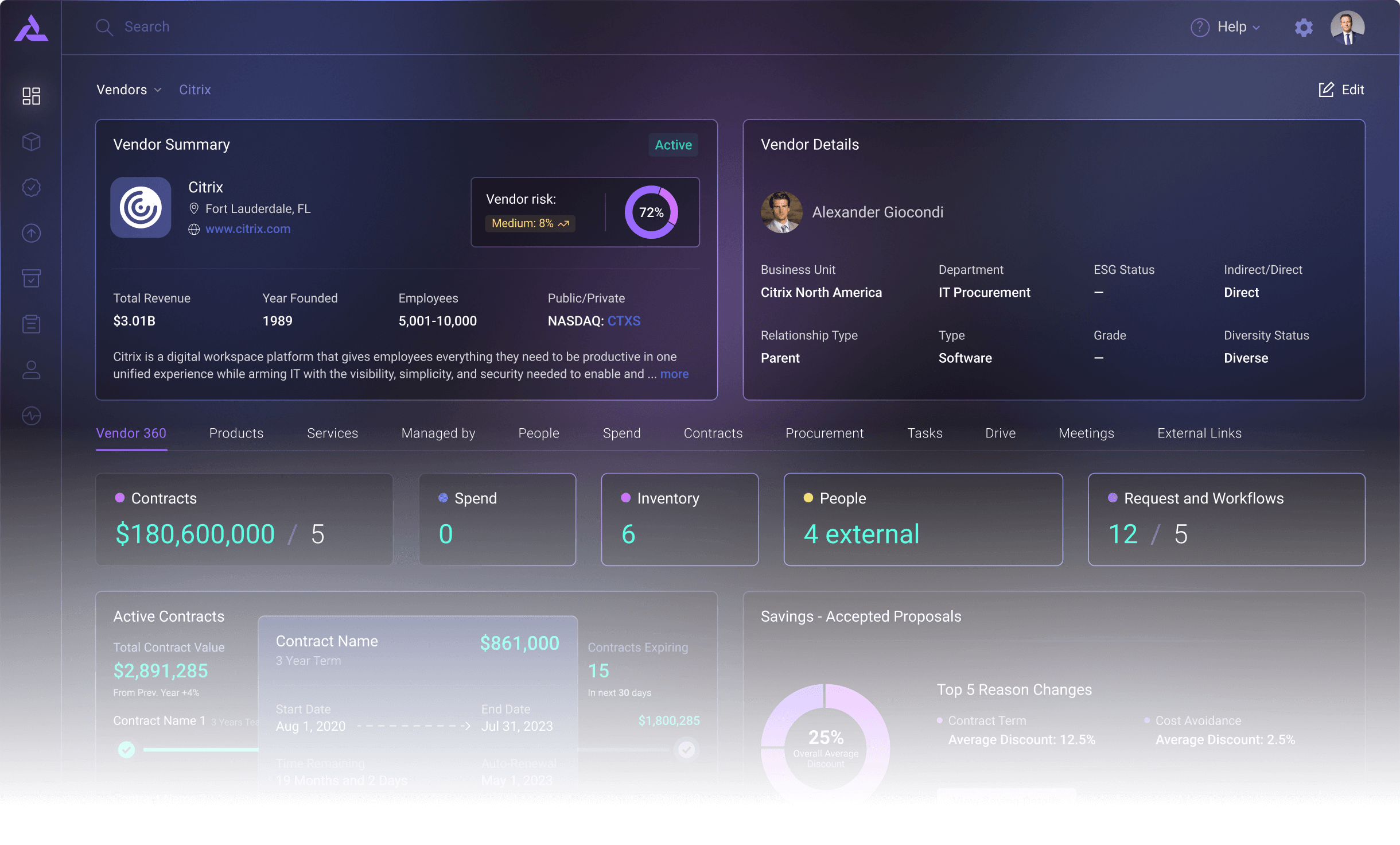Click the Active status badge
1400x845 pixels.
coord(673,145)
